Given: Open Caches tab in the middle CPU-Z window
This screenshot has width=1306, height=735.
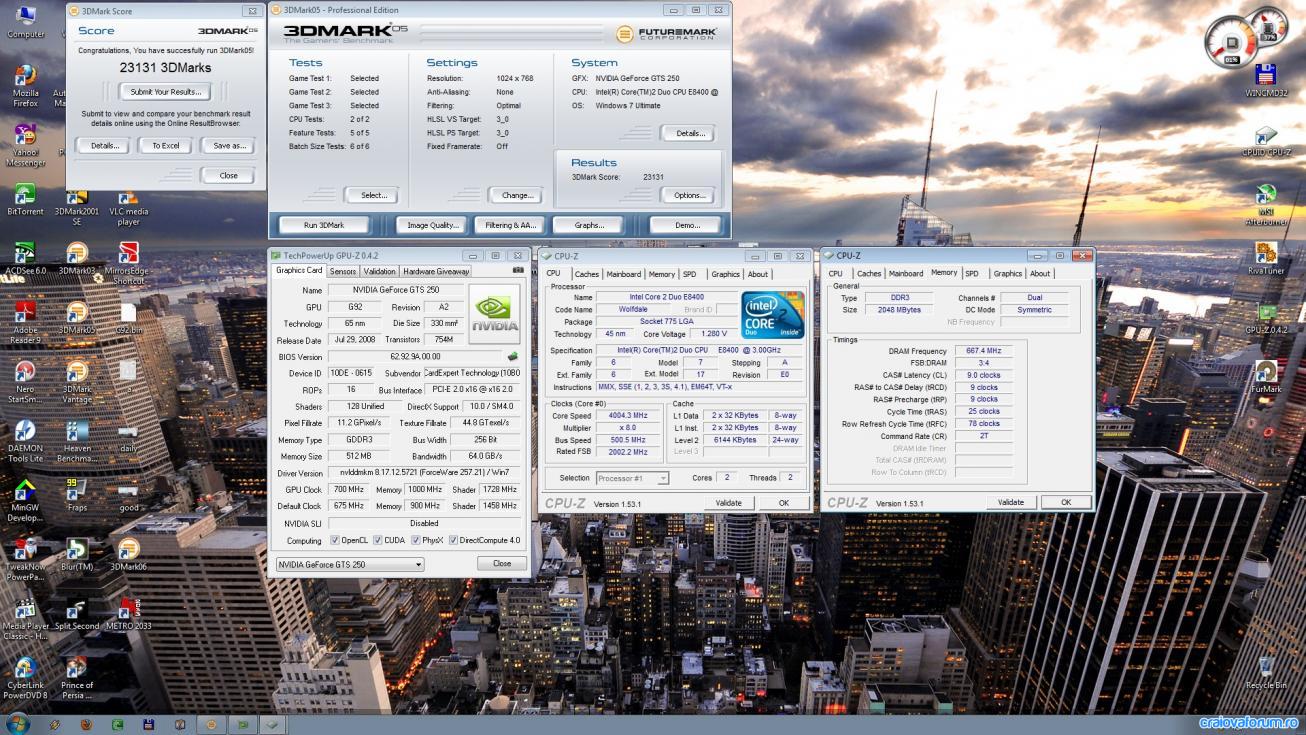Looking at the screenshot, I should pyautogui.click(x=587, y=274).
